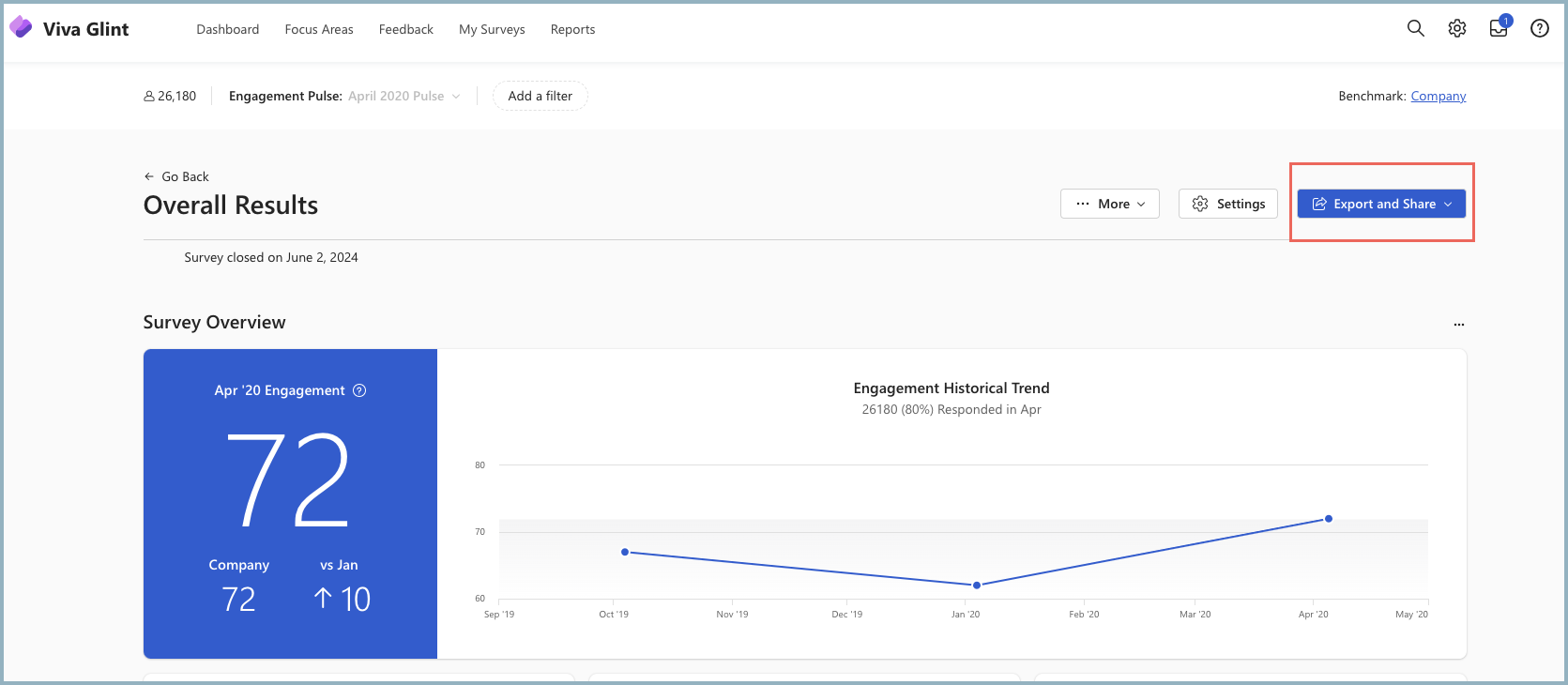The height and width of the screenshot is (685, 1568).
Task: Click the 26,180 respondent count
Action: click(x=177, y=96)
